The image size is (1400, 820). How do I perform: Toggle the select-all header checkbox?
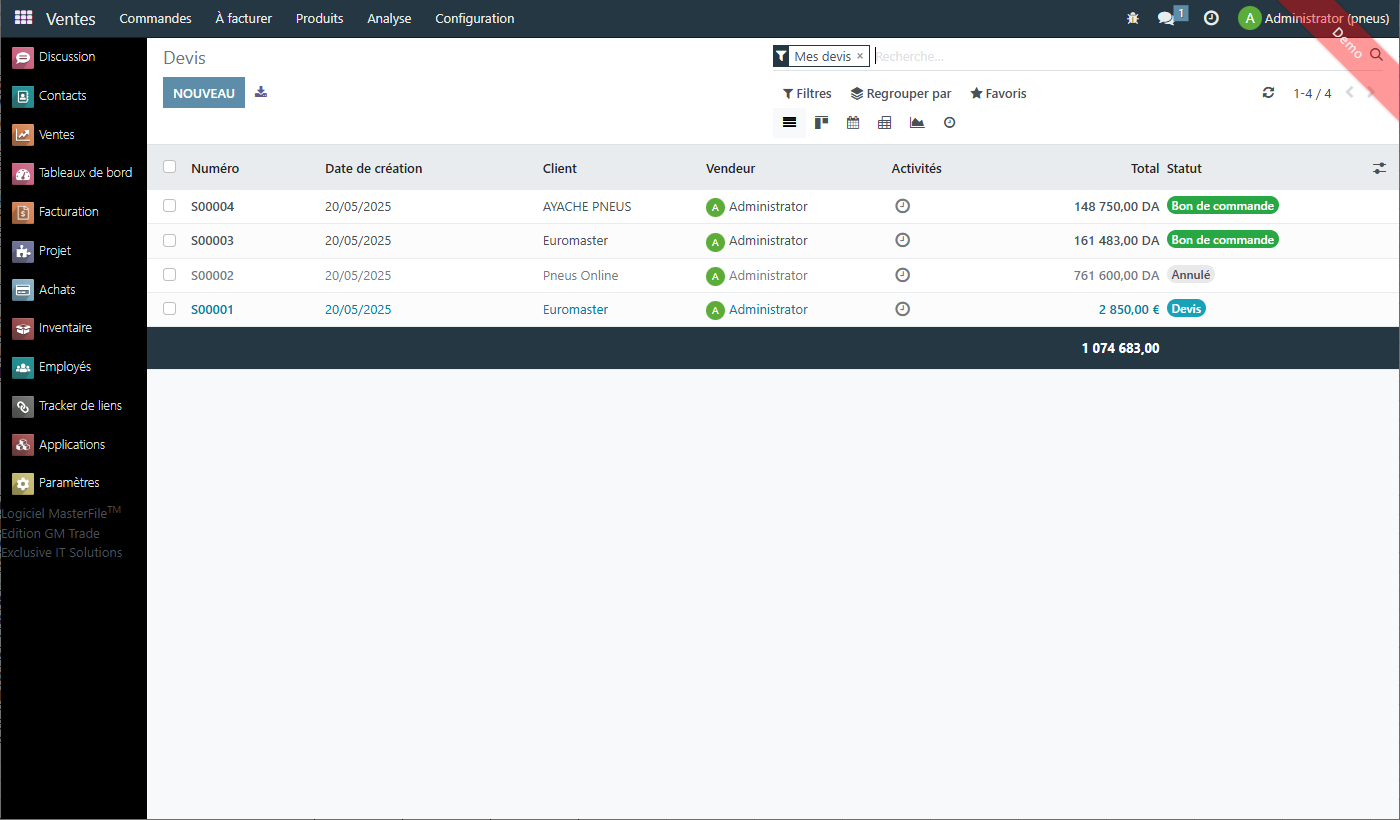click(x=169, y=167)
